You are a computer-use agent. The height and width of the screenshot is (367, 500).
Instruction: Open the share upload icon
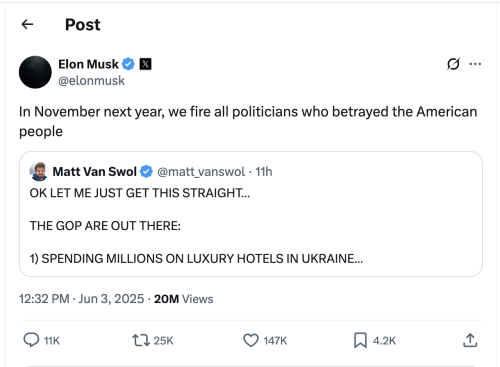click(470, 340)
